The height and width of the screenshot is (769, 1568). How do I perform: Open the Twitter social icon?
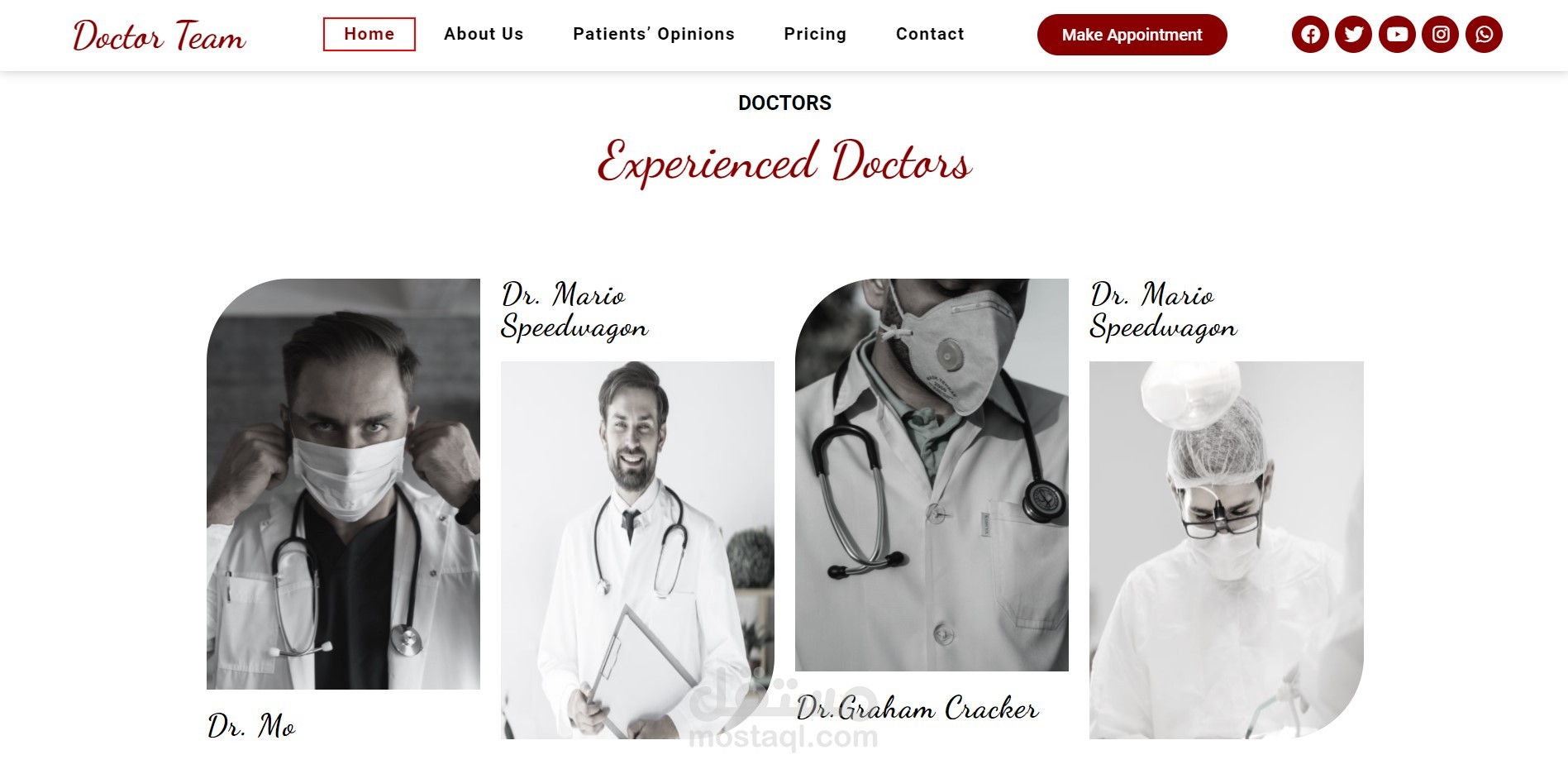tap(1354, 34)
